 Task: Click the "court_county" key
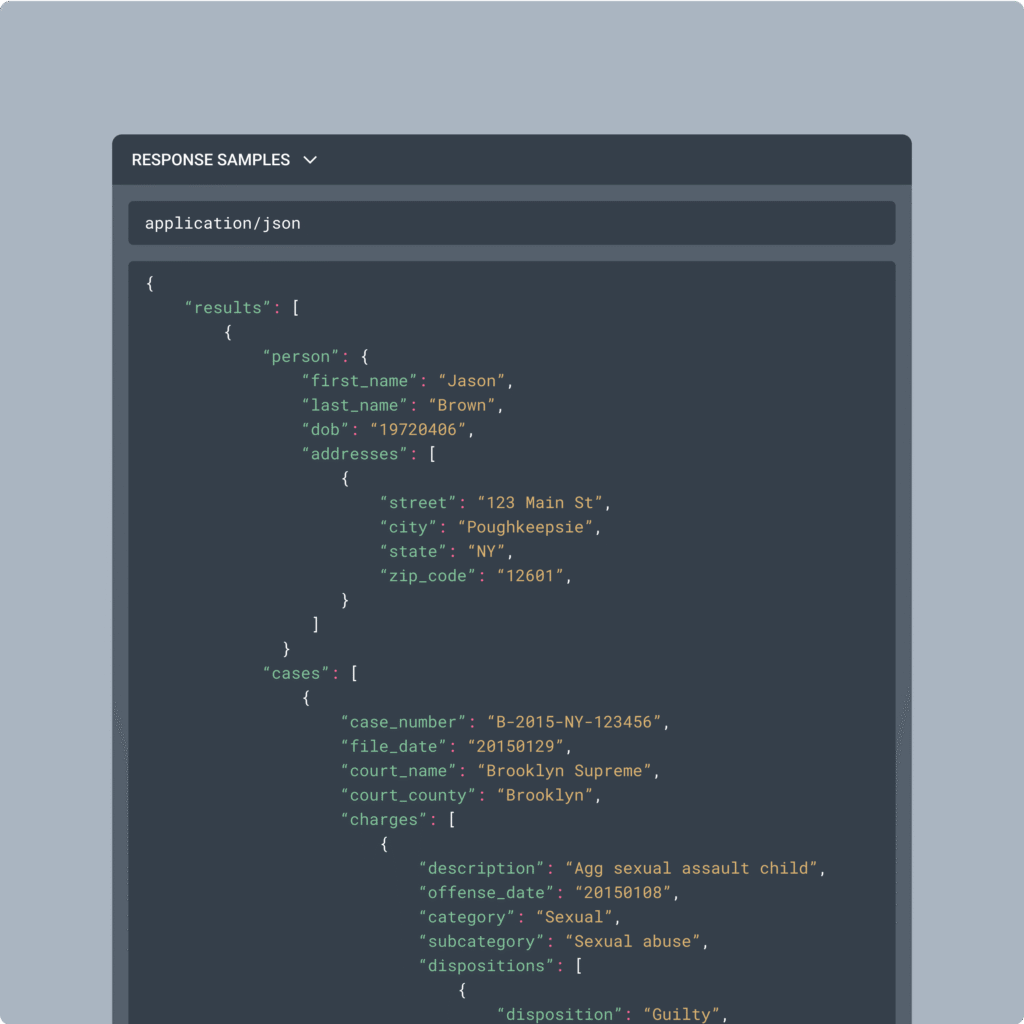[408, 795]
